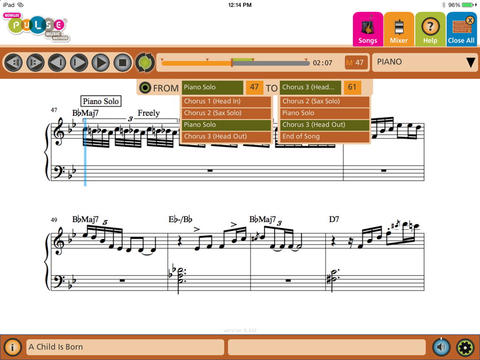
Task: Jump to the previous section
Action: tap(13, 62)
